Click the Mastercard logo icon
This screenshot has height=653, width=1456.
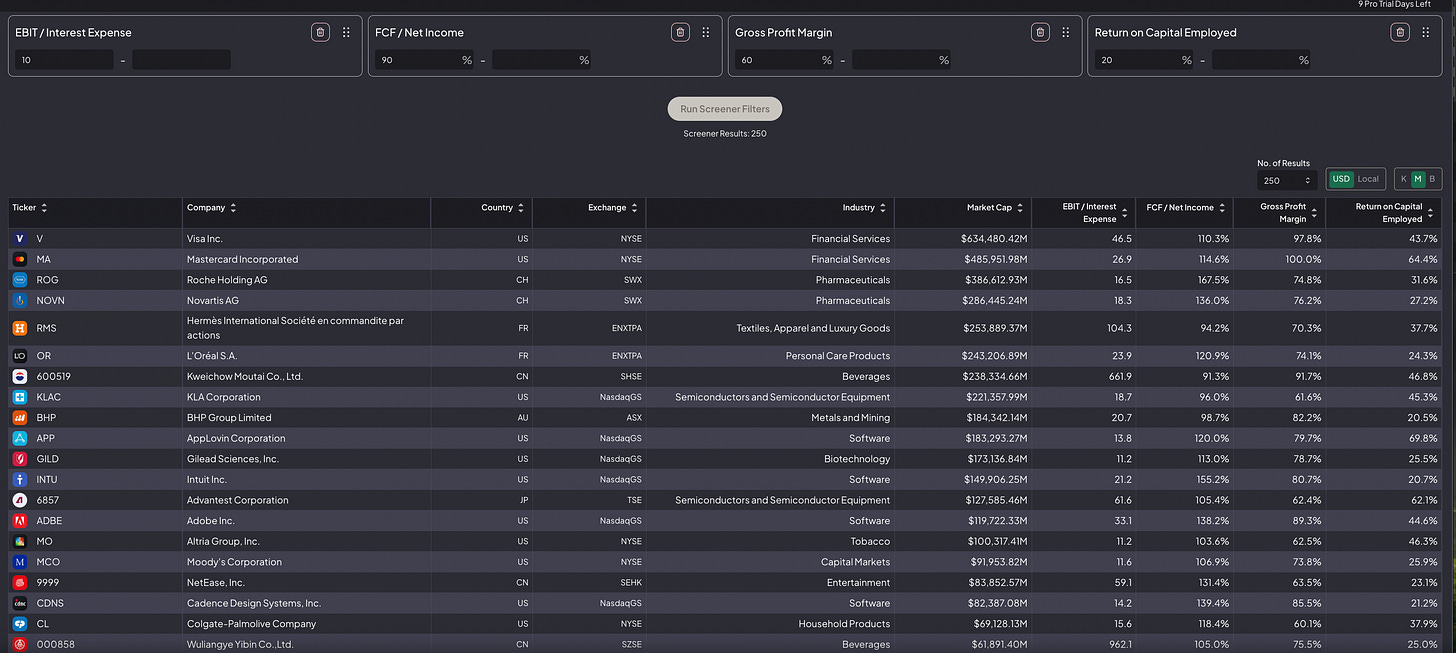click(x=20, y=259)
